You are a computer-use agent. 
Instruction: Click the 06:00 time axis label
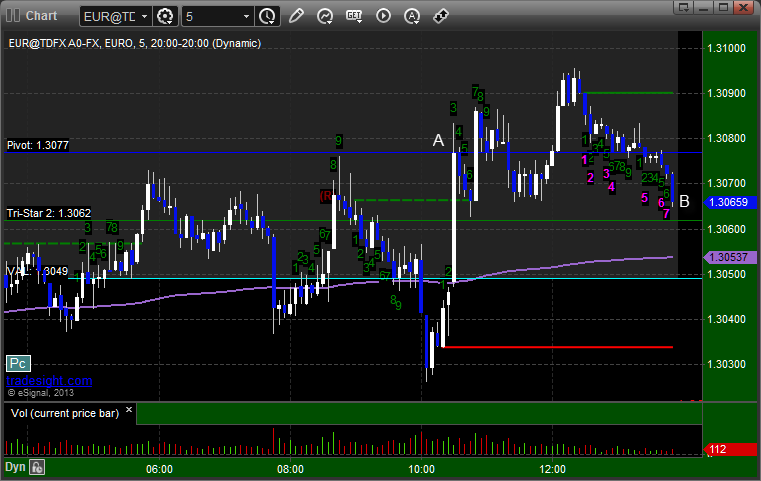pyautogui.click(x=159, y=469)
